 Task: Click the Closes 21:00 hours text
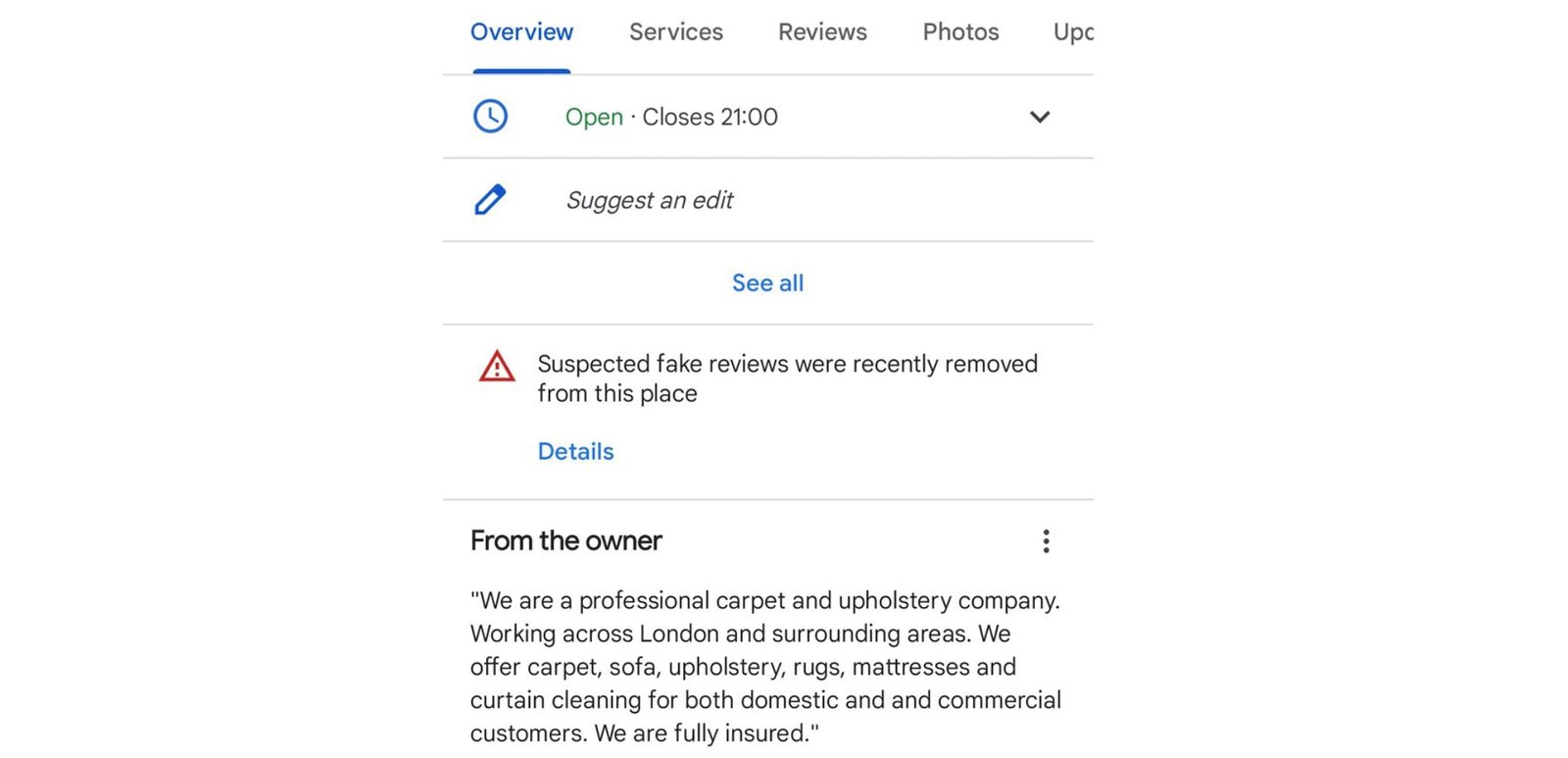coord(710,117)
